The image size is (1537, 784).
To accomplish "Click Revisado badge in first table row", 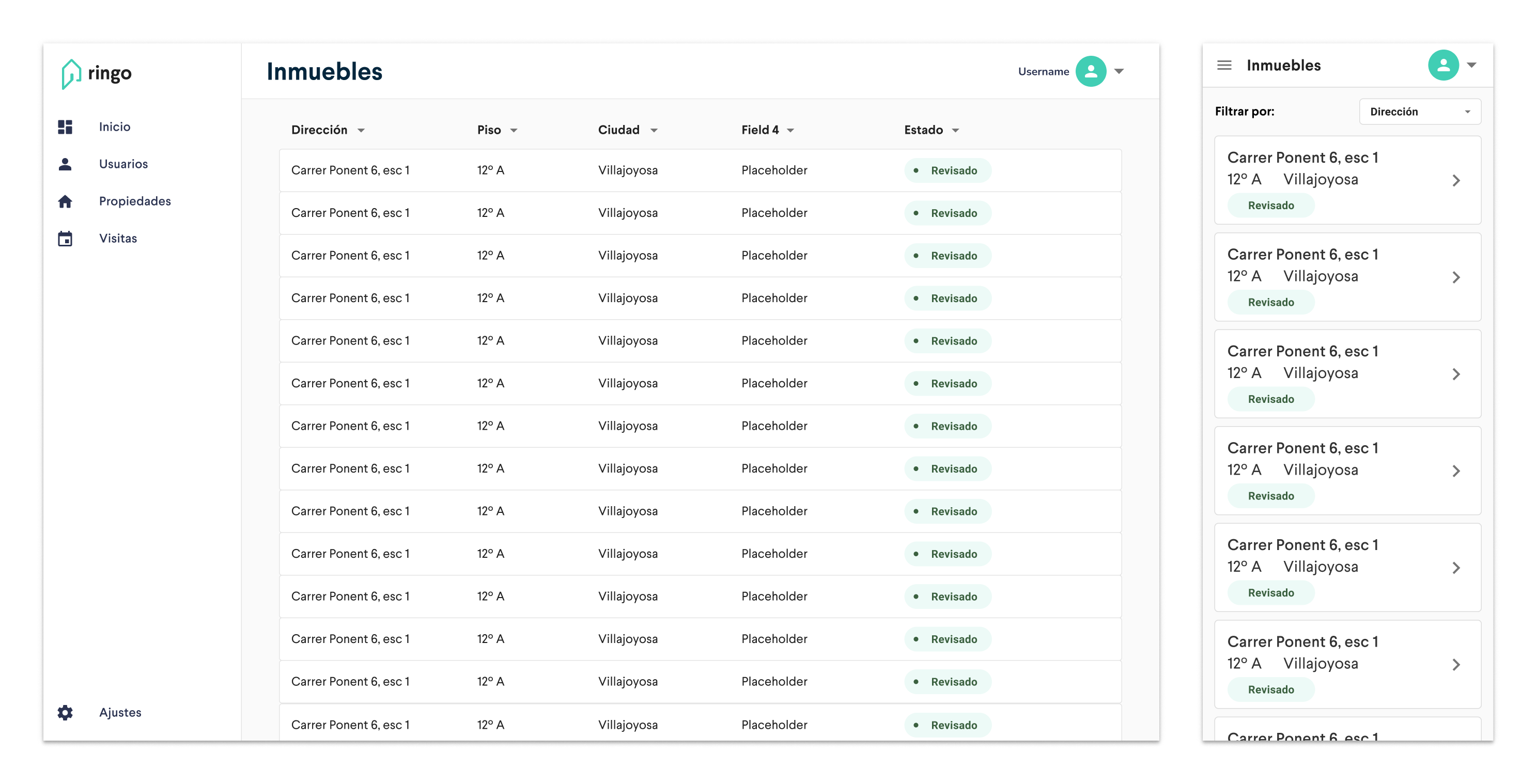I will point(948,170).
